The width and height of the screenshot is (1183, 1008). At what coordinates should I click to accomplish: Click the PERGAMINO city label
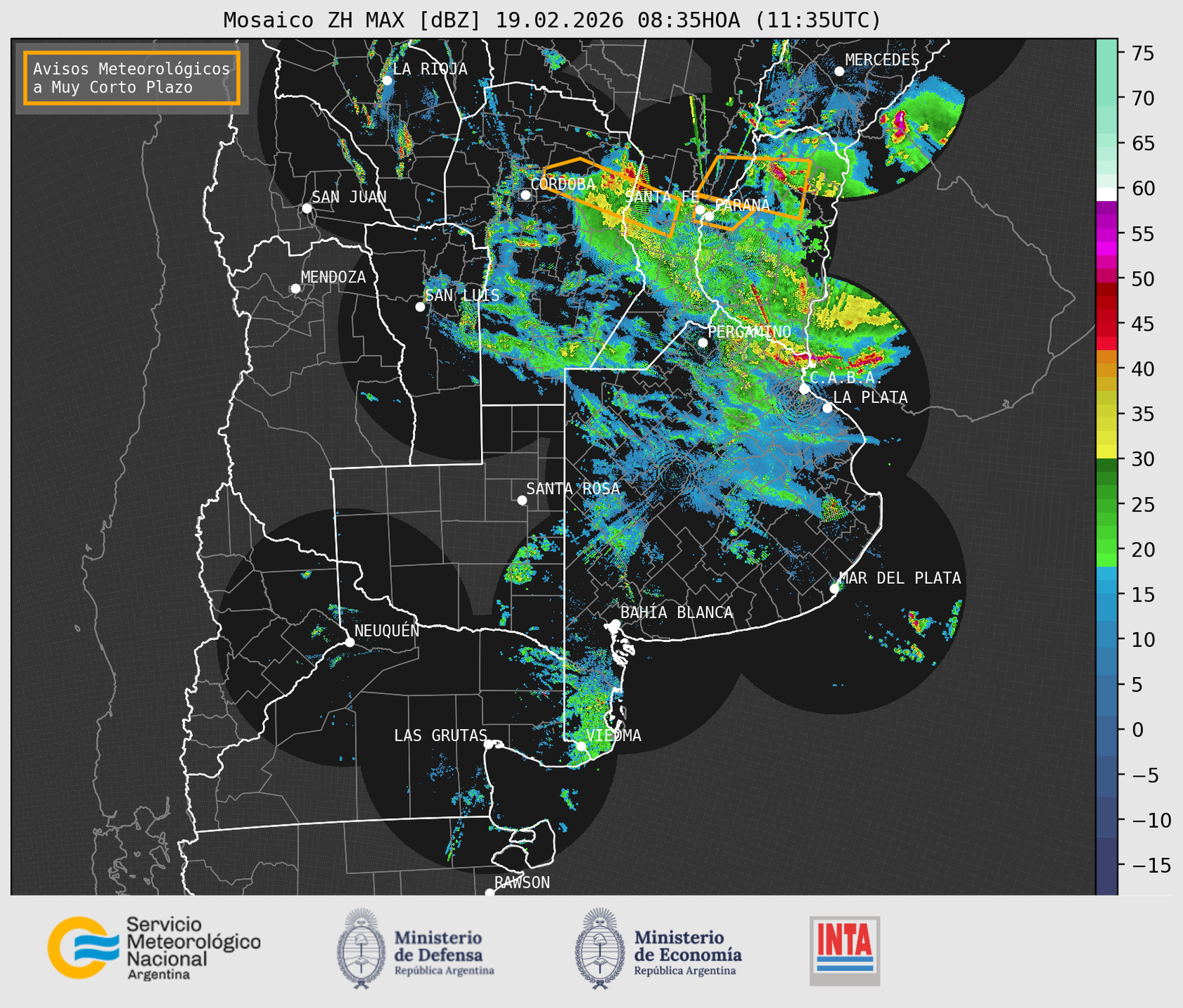(x=749, y=332)
